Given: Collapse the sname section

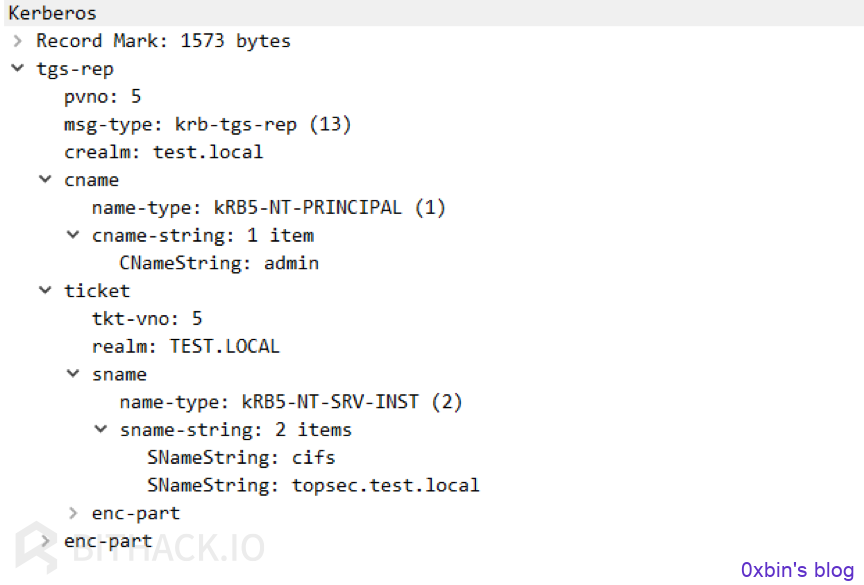Looking at the screenshot, I should pos(73,374).
